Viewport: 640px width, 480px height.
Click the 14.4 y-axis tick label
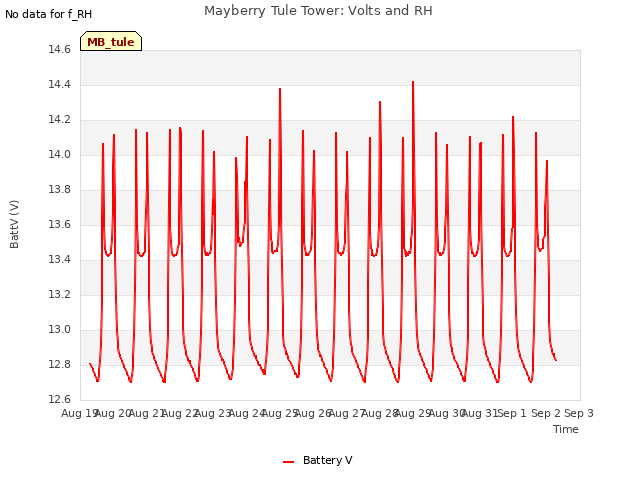[59, 84]
